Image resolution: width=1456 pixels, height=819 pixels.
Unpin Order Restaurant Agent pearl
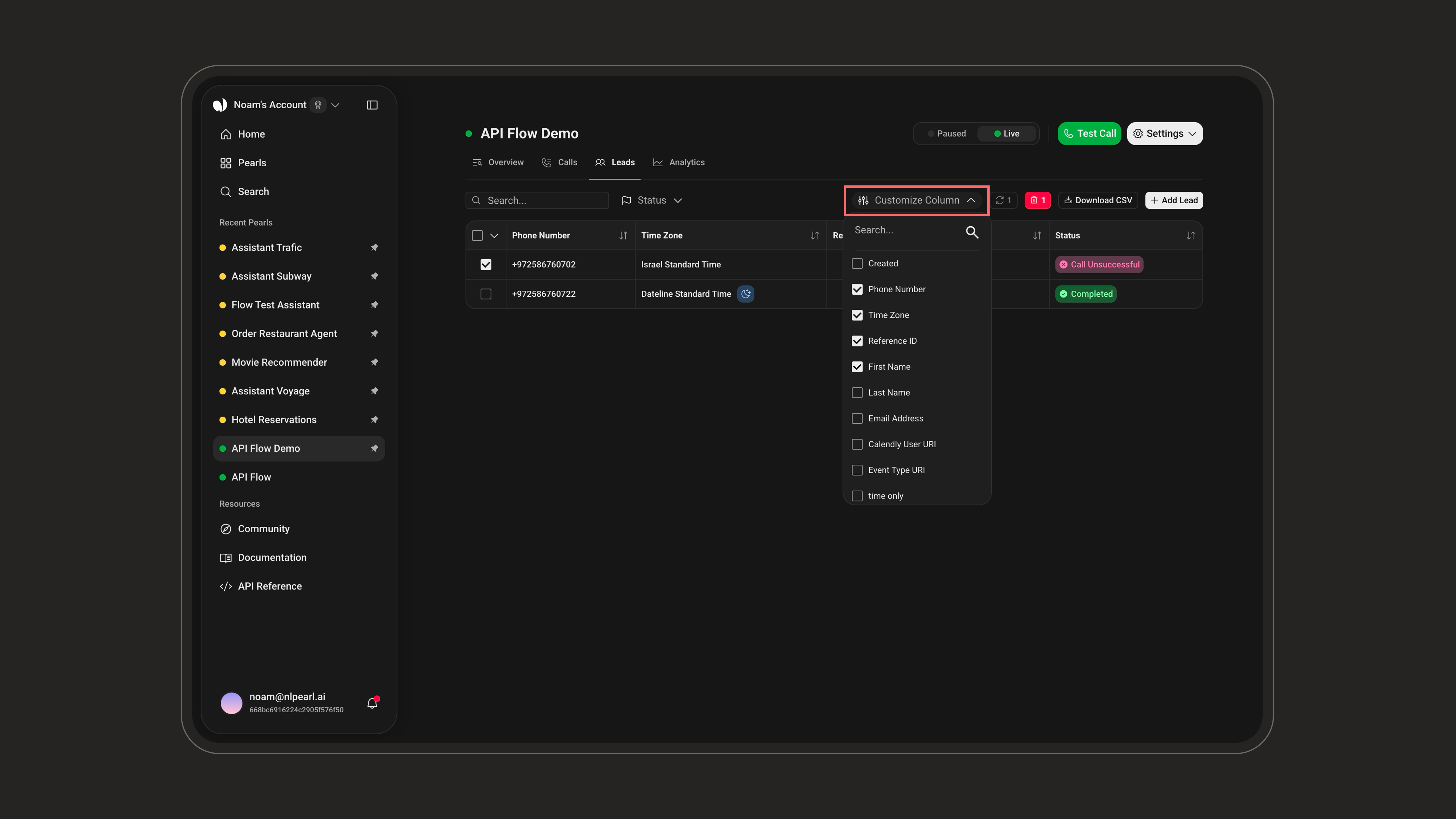point(374,334)
